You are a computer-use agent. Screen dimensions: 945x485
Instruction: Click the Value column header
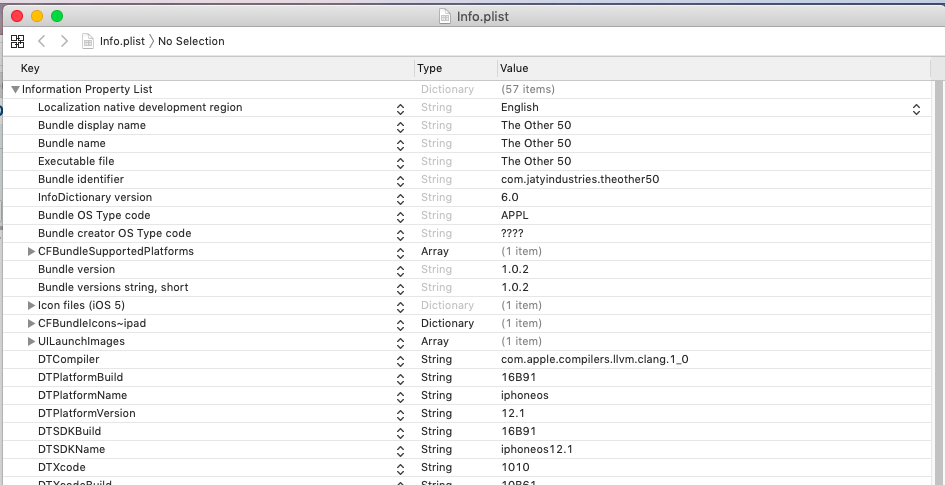tap(514, 68)
